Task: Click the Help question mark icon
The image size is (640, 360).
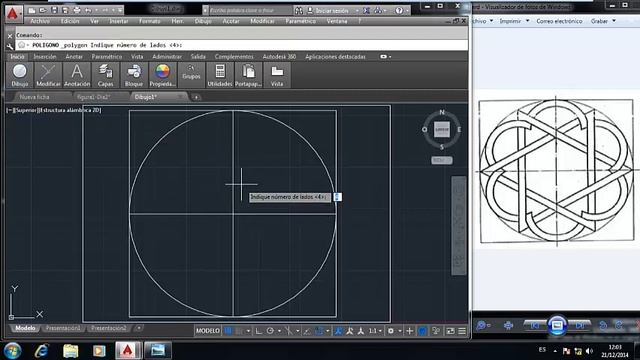Action: point(399,10)
